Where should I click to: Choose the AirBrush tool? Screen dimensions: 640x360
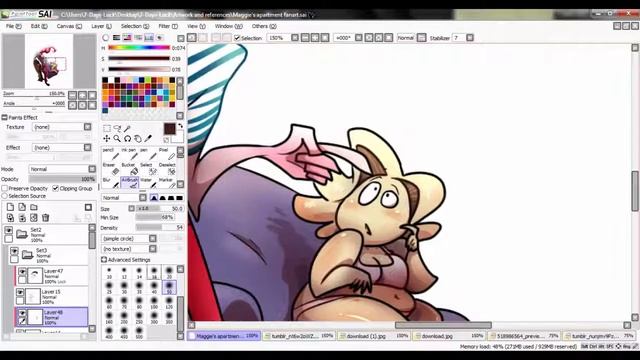129,183
